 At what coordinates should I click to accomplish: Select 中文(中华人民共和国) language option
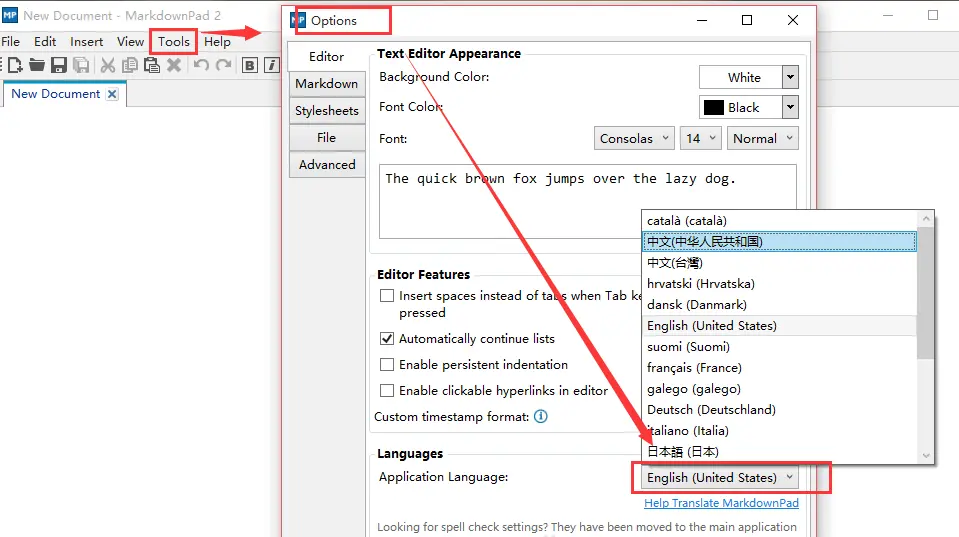point(779,242)
